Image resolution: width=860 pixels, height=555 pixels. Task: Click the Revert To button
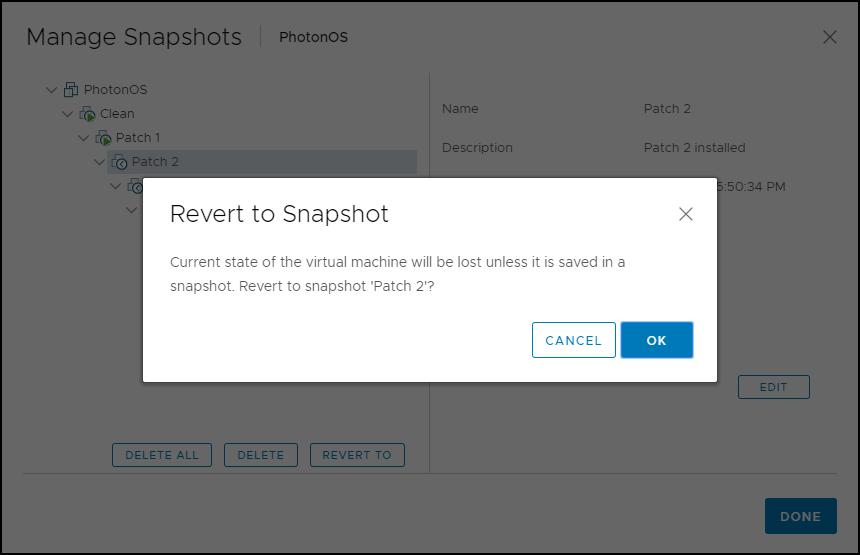[357, 455]
